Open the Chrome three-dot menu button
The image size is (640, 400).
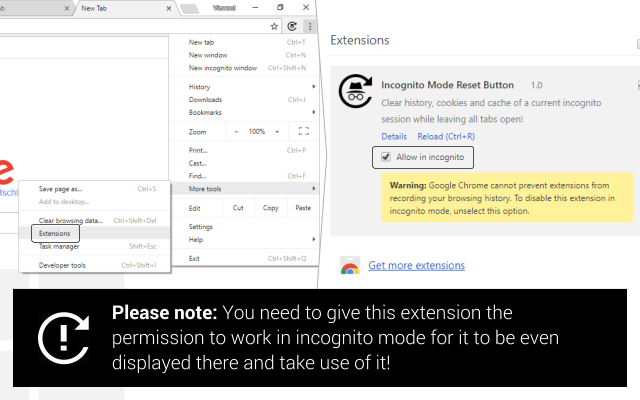[x=310, y=27]
